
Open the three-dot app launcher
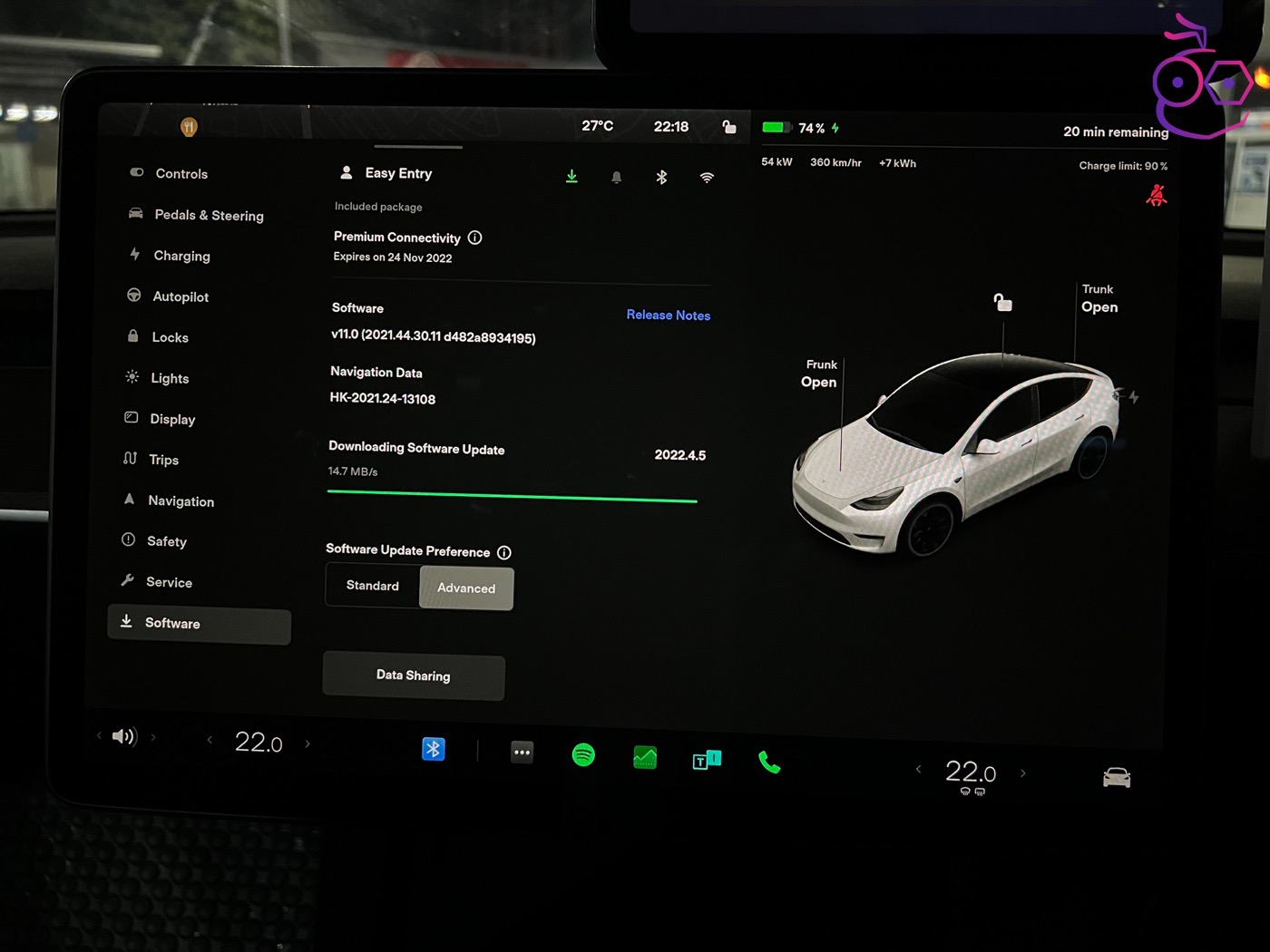pos(522,752)
